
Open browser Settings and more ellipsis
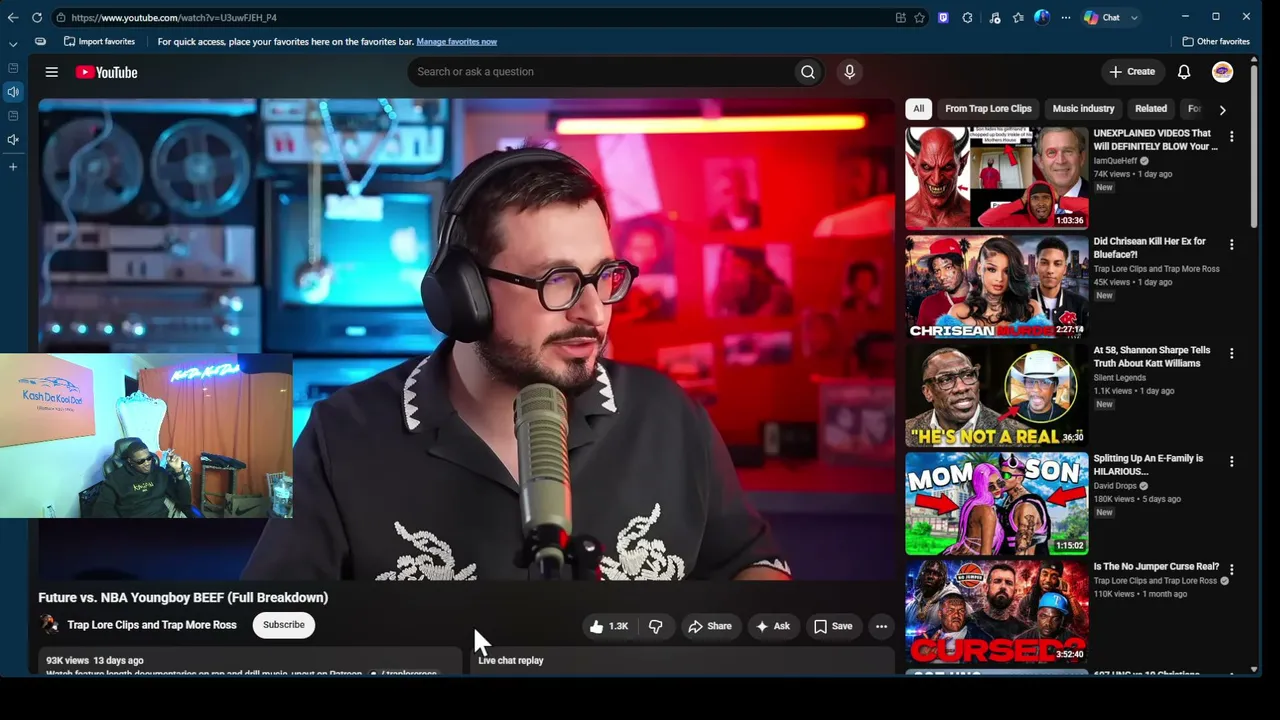1066,17
